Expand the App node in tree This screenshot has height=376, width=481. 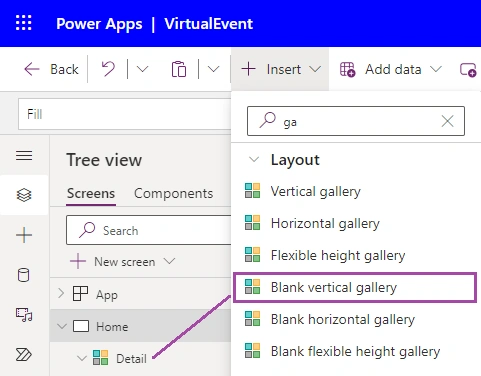click(x=61, y=294)
